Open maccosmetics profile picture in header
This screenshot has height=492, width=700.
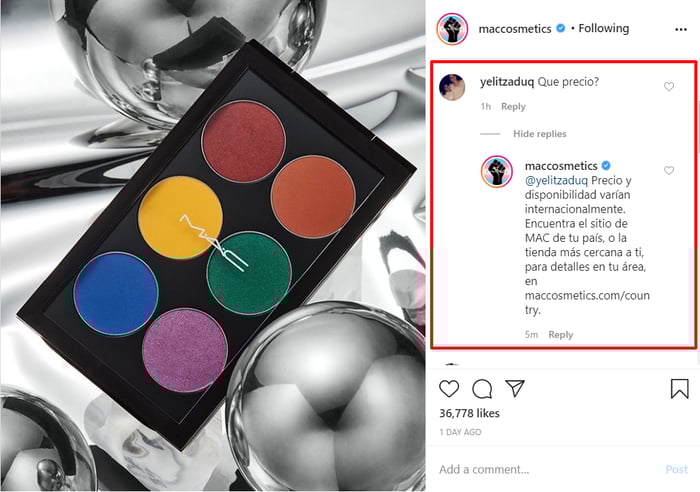(452, 29)
